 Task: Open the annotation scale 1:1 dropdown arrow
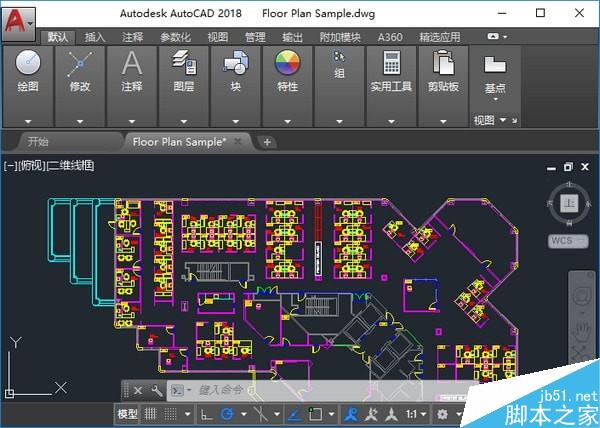(x=423, y=414)
